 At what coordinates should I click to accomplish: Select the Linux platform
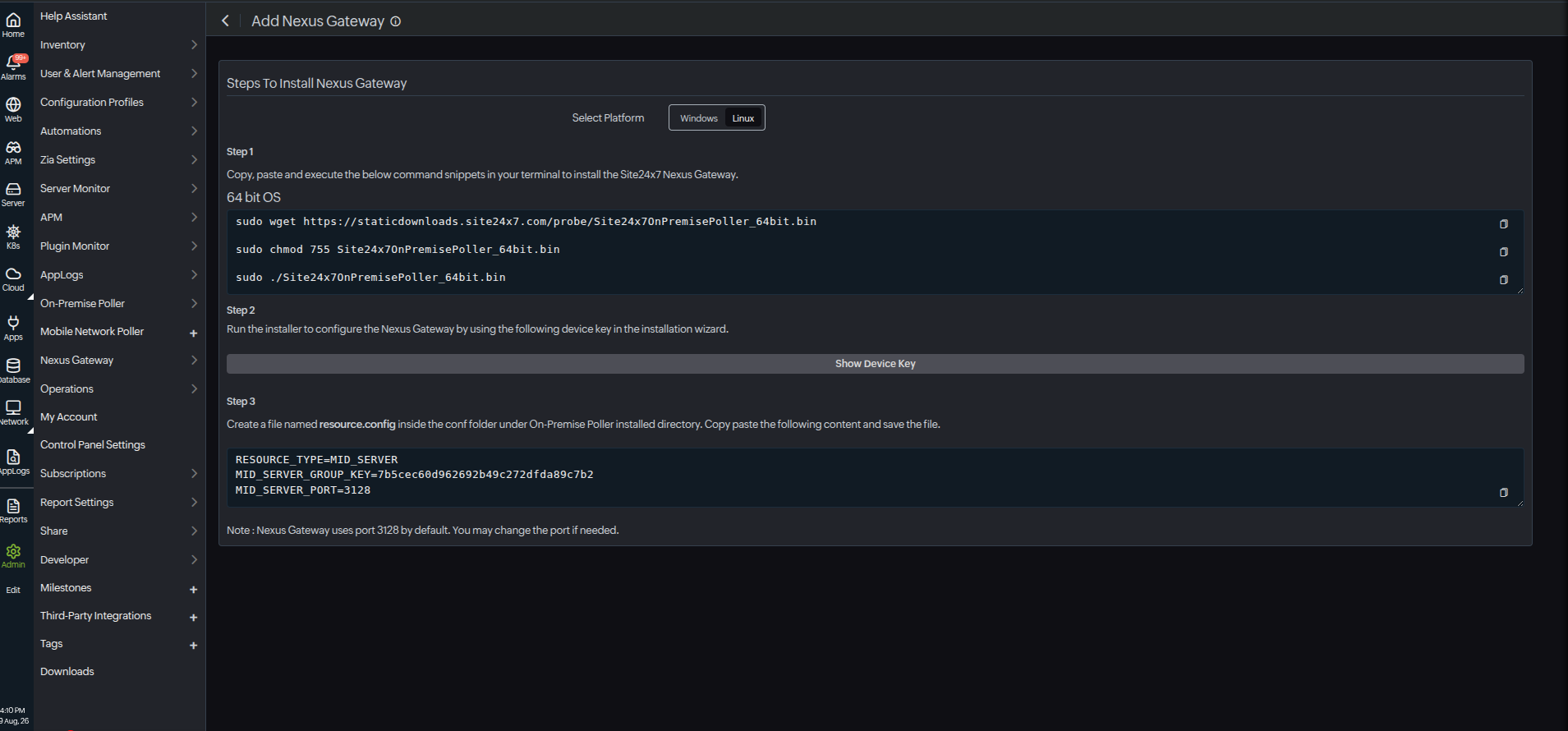tap(743, 118)
